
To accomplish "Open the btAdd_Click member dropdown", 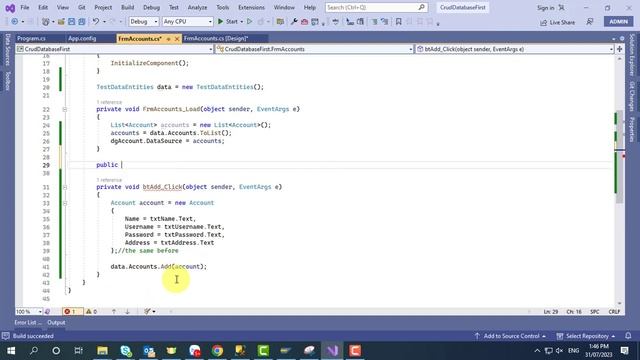I will 514,49.
